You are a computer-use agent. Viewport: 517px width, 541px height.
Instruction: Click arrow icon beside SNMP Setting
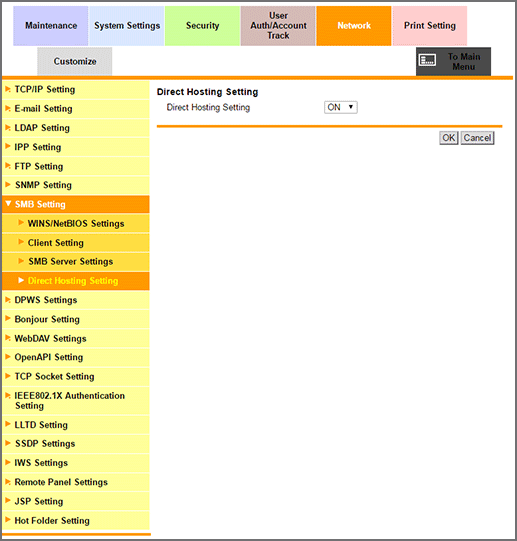pos(8,185)
